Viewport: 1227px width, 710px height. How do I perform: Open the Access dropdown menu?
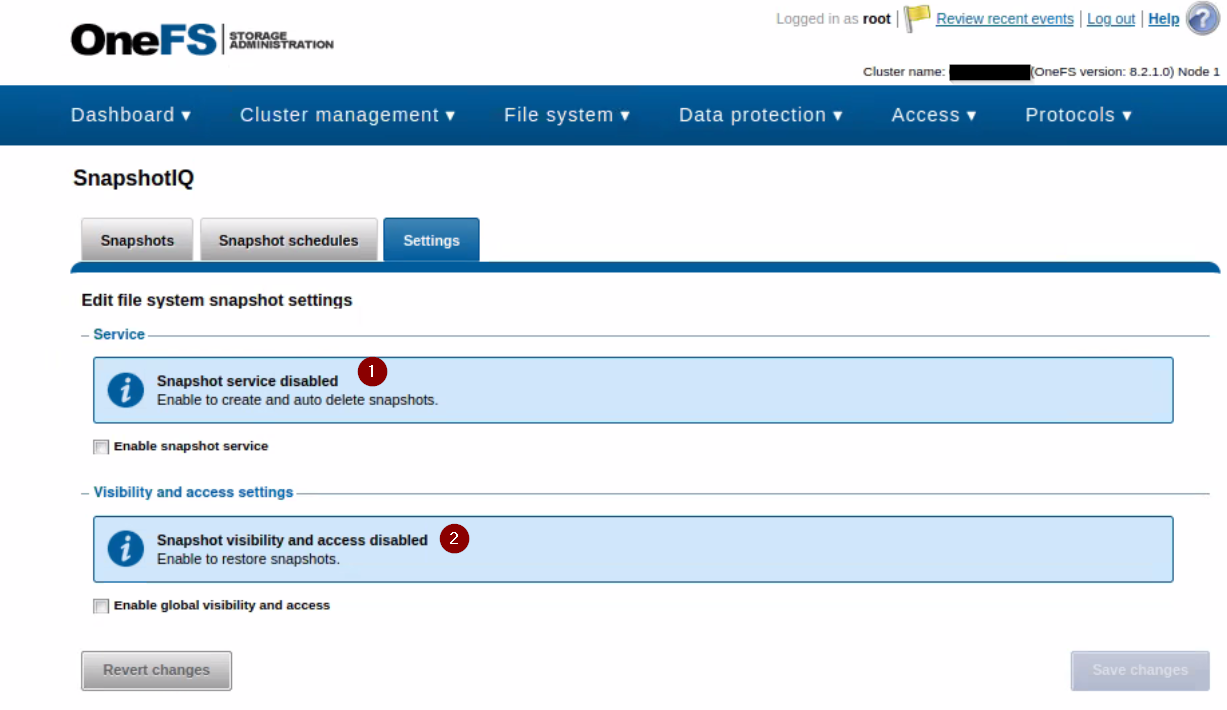pyautogui.click(x=934, y=115)
